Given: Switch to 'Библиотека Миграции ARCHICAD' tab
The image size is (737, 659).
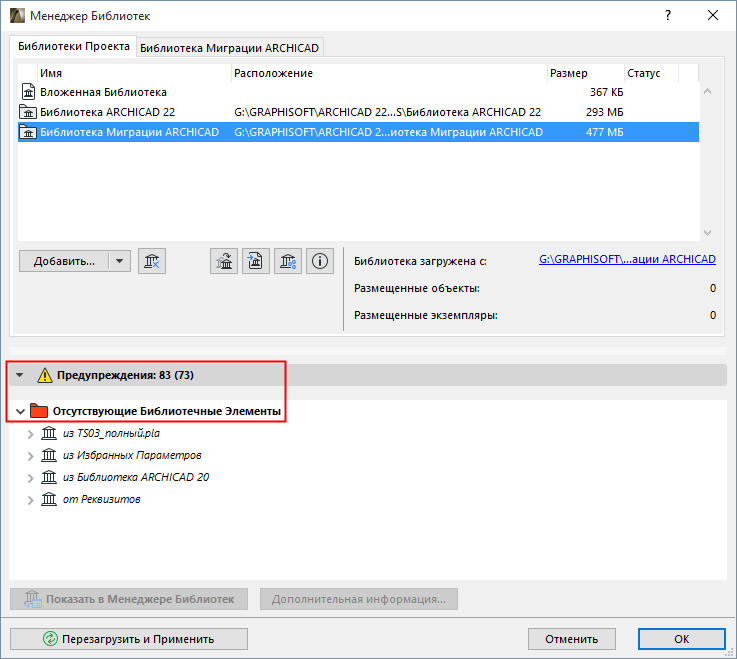Looking at the screenshot, I should [229, 48].
